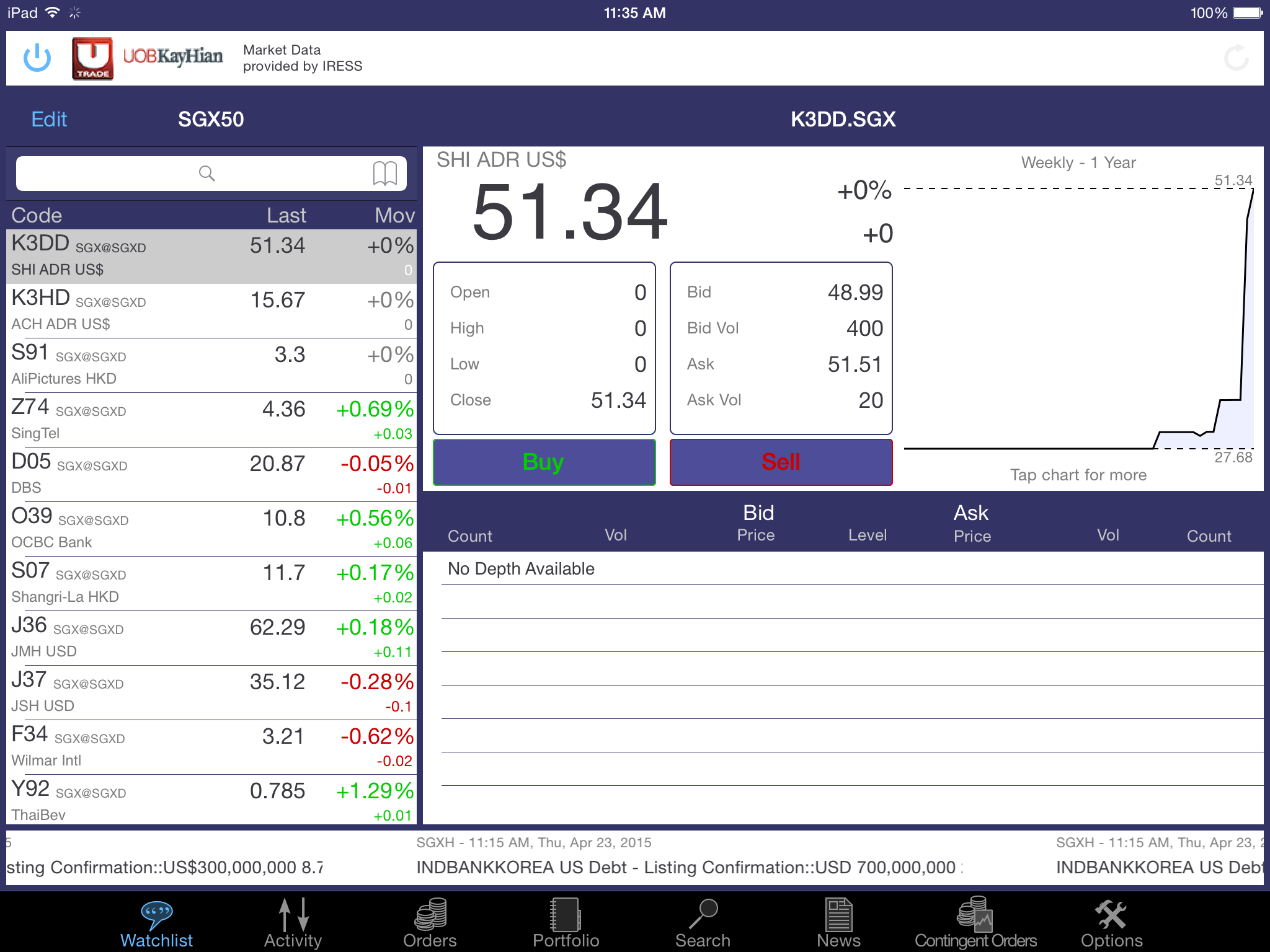This screenshot has height=952, width=1270.
Task: Select the K3DD SHI ADR row
Action: pyautogui.click(x=211, y=257)
